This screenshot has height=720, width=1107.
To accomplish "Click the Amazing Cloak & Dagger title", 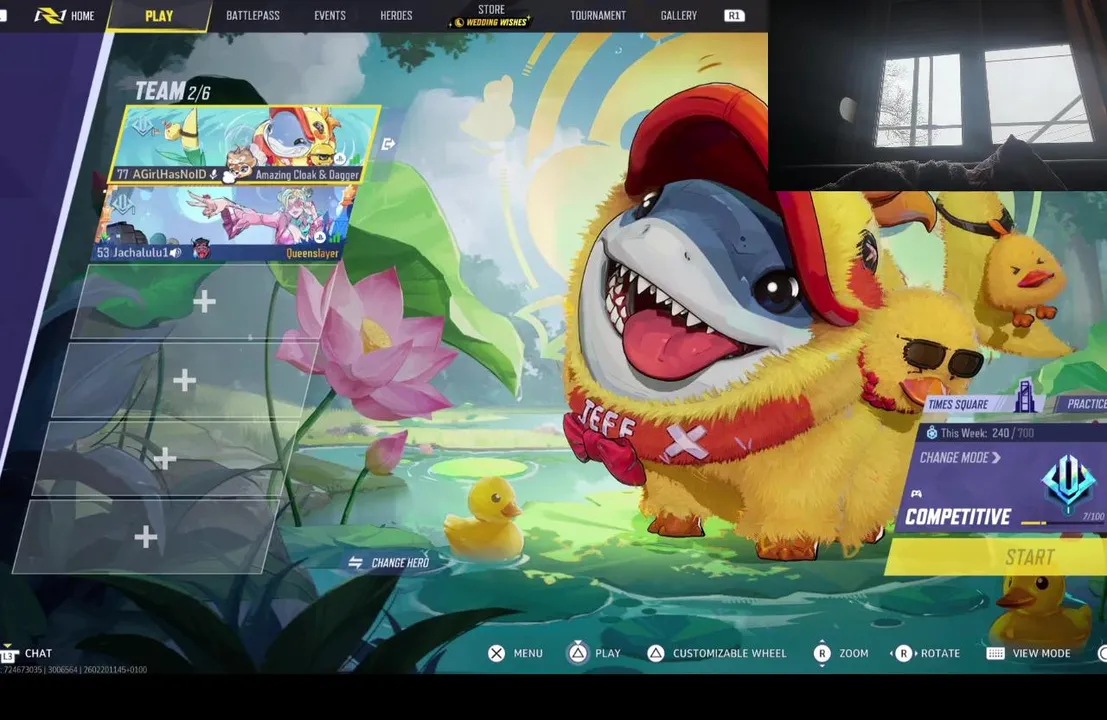I will 307,174.
